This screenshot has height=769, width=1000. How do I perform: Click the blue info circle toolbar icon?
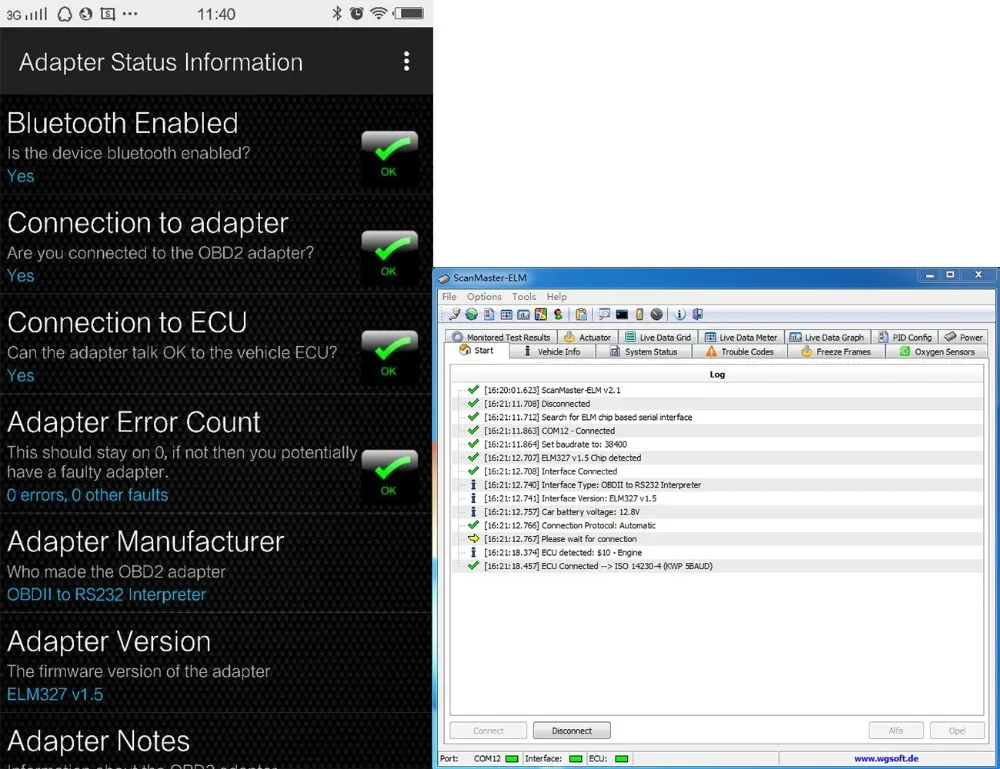(680, 314)
